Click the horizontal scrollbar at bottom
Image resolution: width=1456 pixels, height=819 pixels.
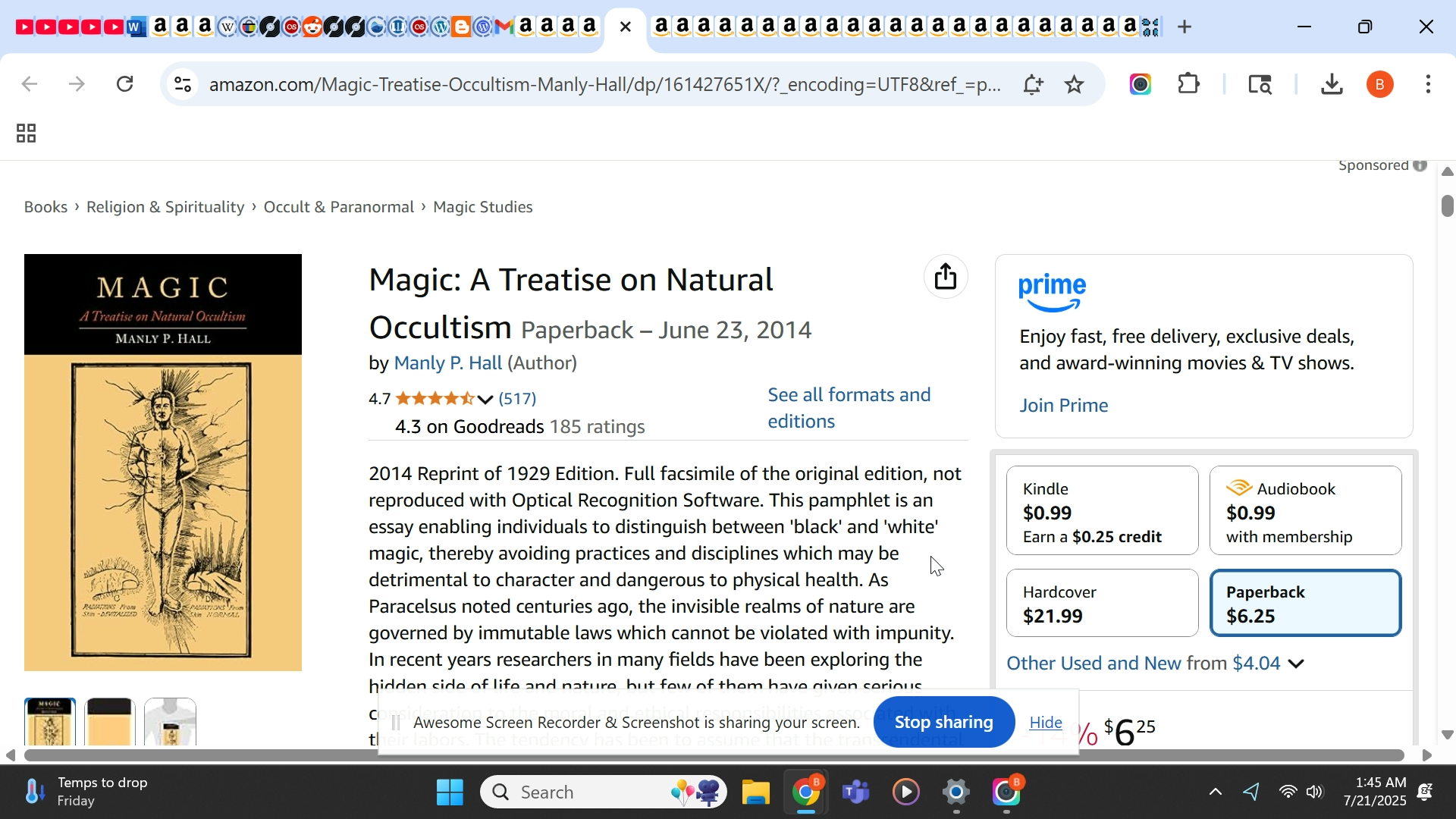pos(714,756)
